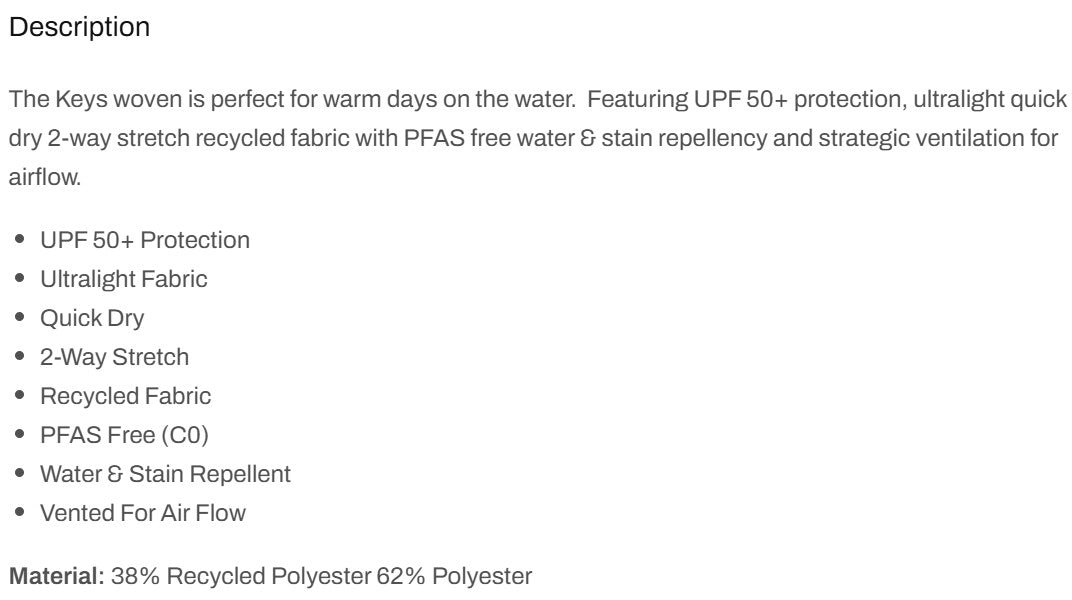
Task: Click the PFAS Free (C0) list item
Action: pos(124,435)
